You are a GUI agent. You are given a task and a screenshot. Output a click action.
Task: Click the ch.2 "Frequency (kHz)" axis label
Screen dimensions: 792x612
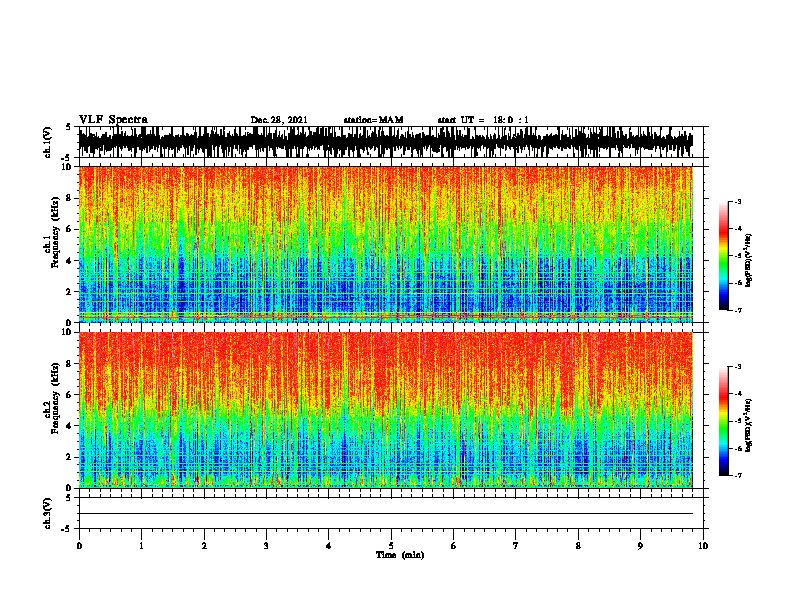(56, 398)
